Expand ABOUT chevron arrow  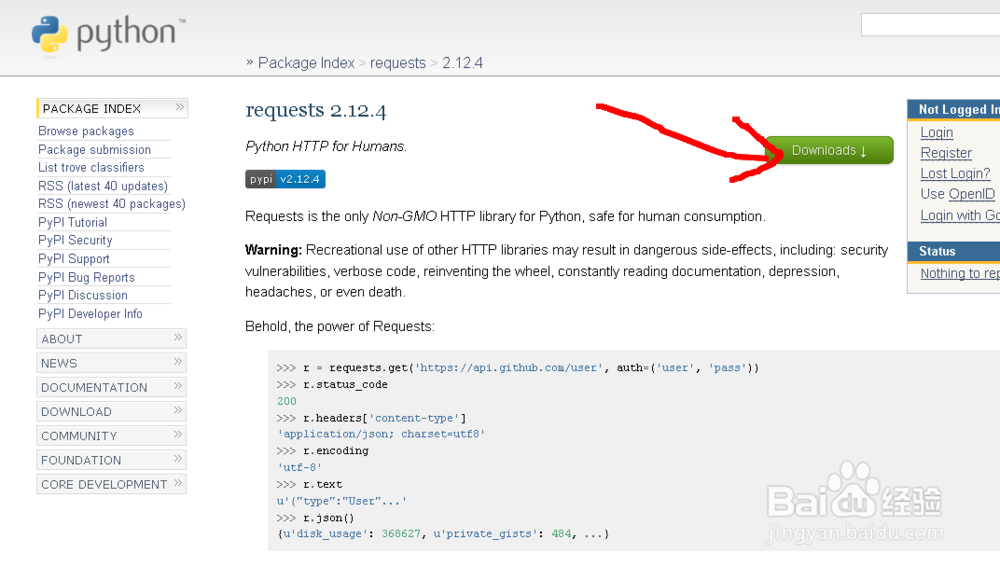coord(178,337)
